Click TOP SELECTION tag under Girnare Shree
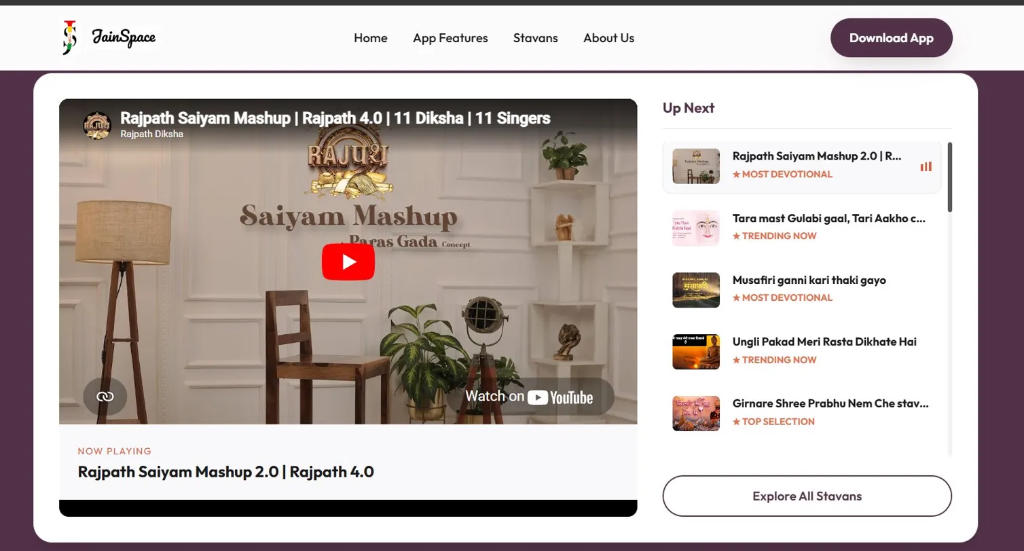Image resolution: width=1024 pixels, height=551 pixels. pyautogui.click(x=774, y=422)
